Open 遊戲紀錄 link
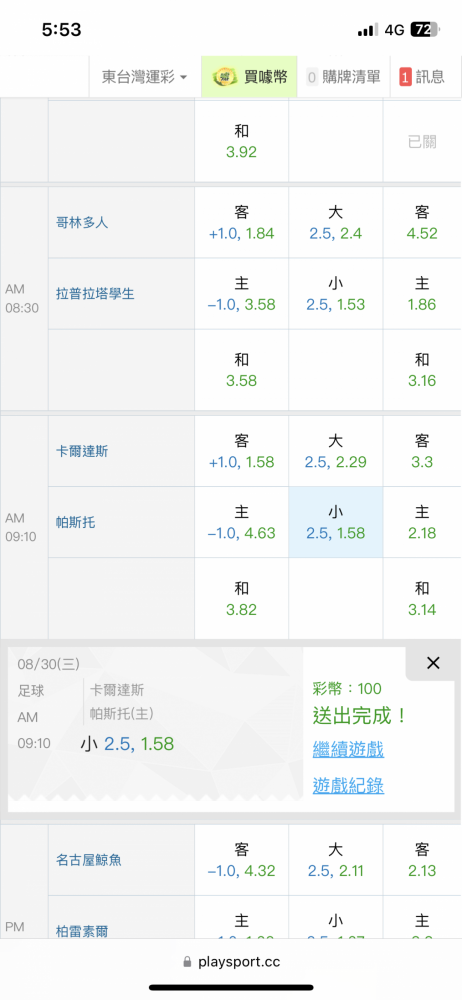Screen dimensions: 462x1000 pos(348,786)
